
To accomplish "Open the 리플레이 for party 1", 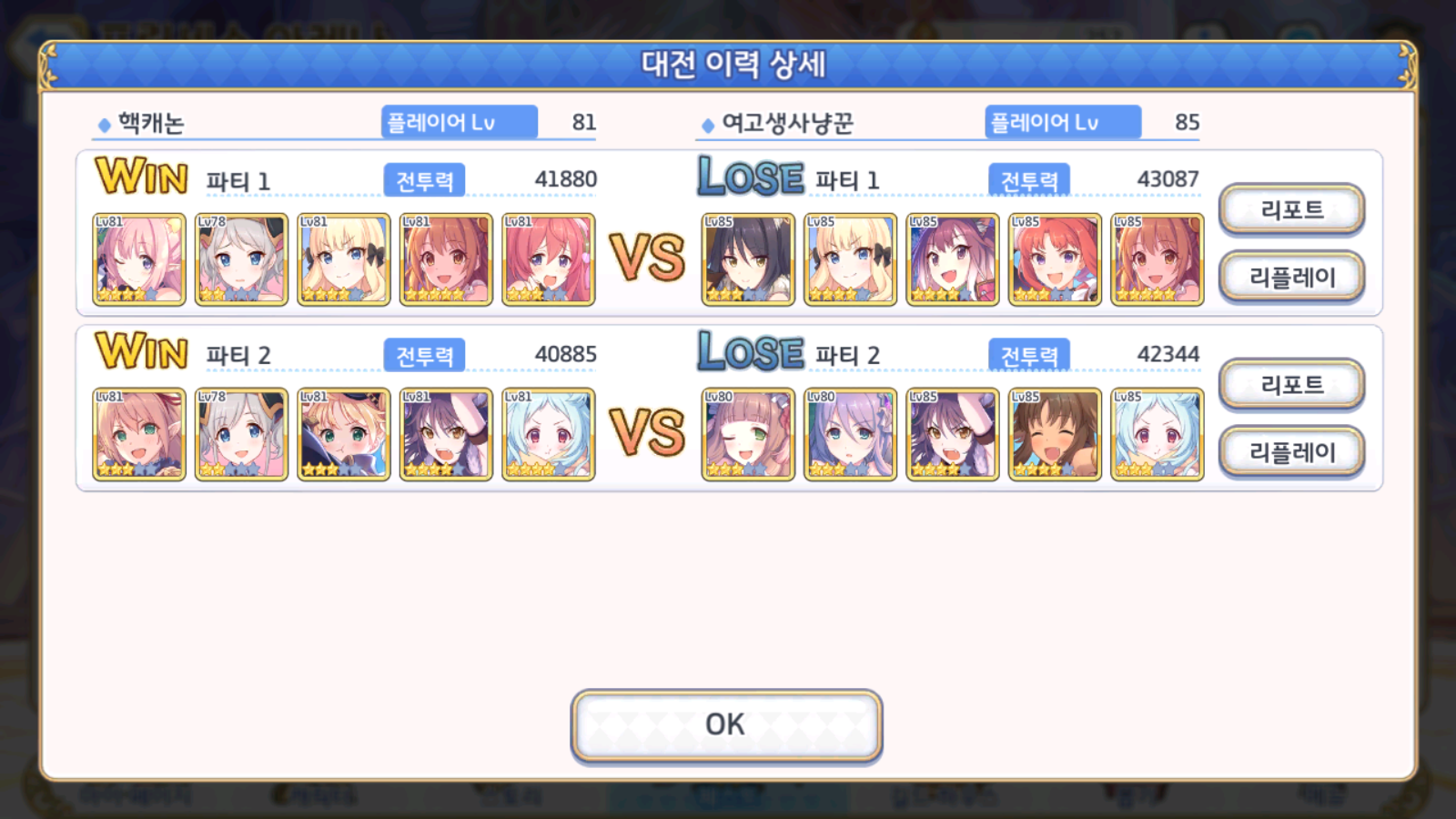I will [1291, 277].
